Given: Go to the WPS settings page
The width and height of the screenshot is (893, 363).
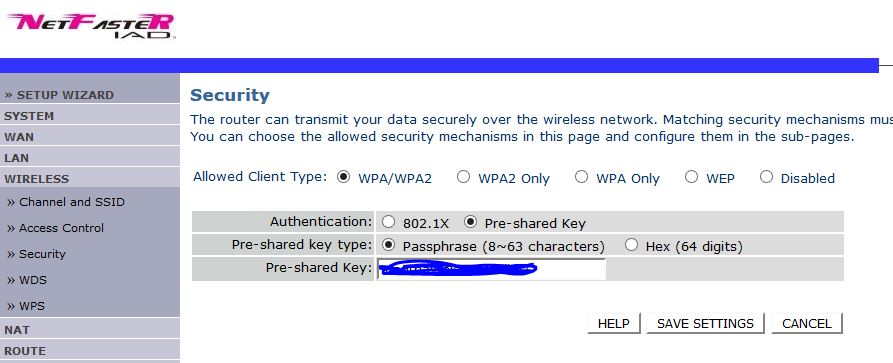Looking at the screenshot, I should pyautogui.click(x=26, y=306).
